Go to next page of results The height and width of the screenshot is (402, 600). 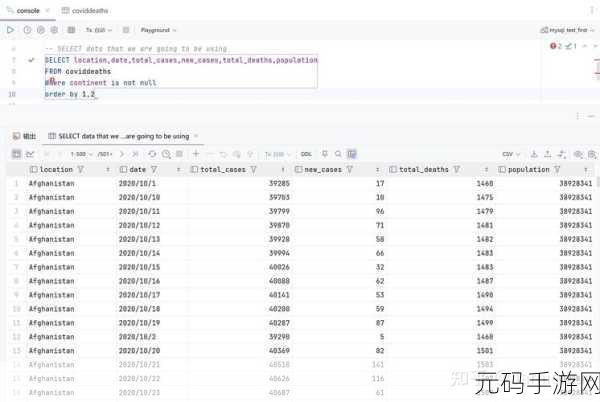tap(122, 154)
